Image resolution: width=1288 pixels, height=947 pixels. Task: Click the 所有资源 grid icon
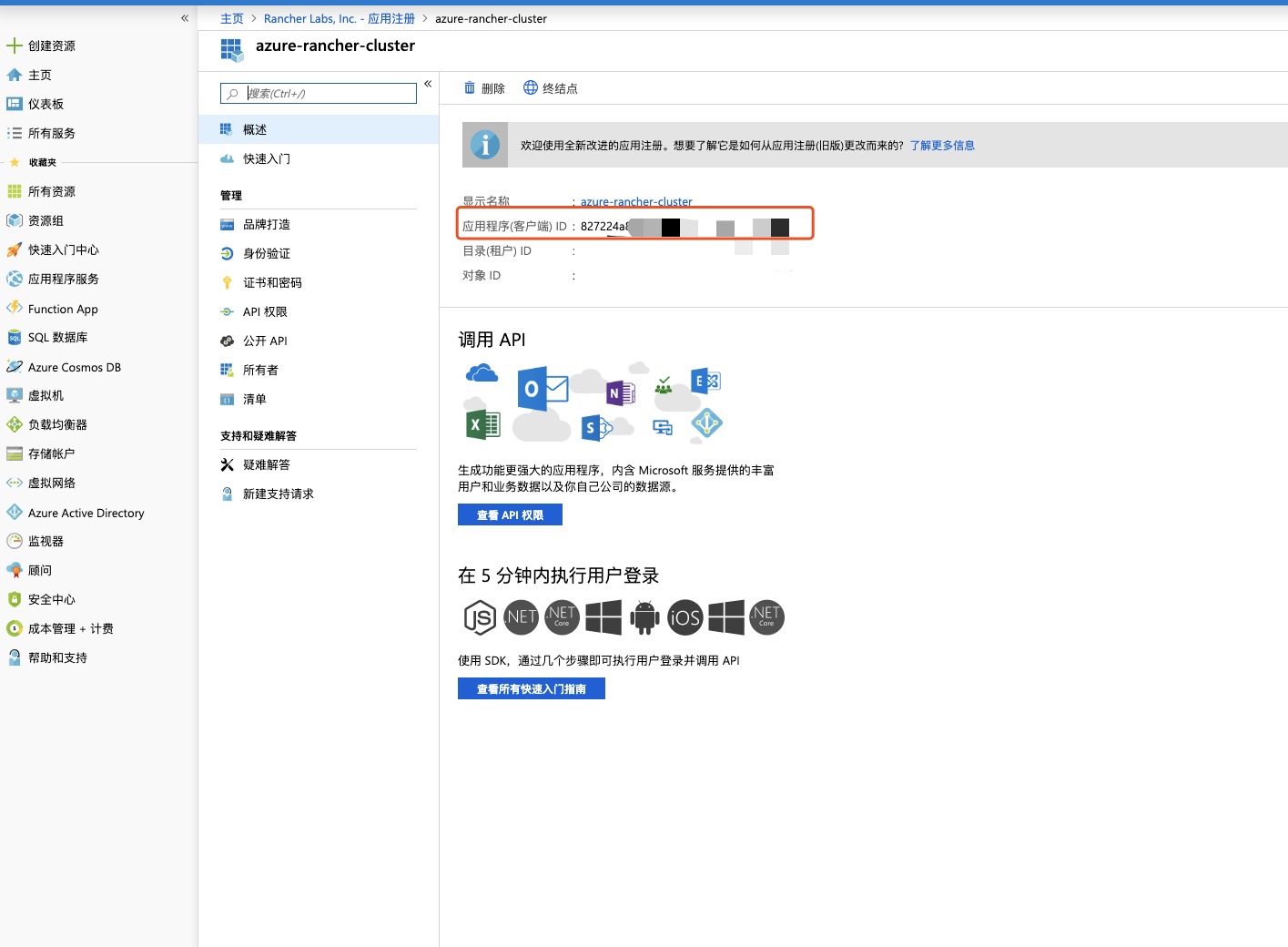coord(14,191)
